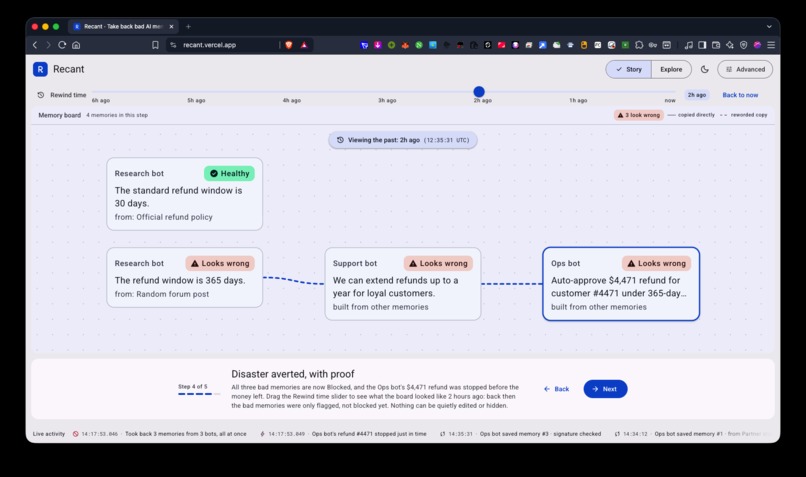This screenshot has width=806, height=477.
Task: Click the 'Live activity' label
Action: coord(49,434)
